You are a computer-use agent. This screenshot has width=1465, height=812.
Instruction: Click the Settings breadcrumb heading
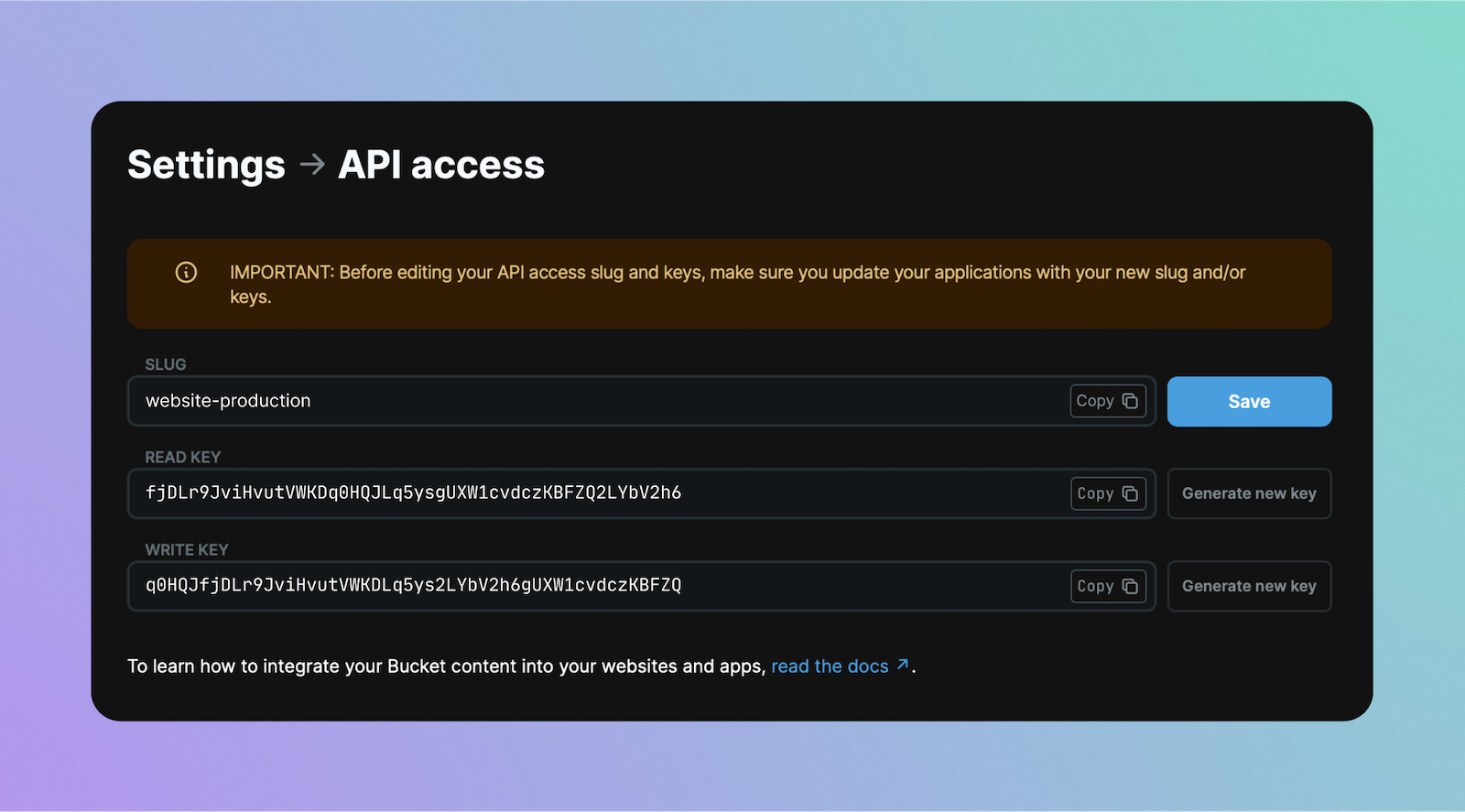pyautogui.click(x=206, y=166)
